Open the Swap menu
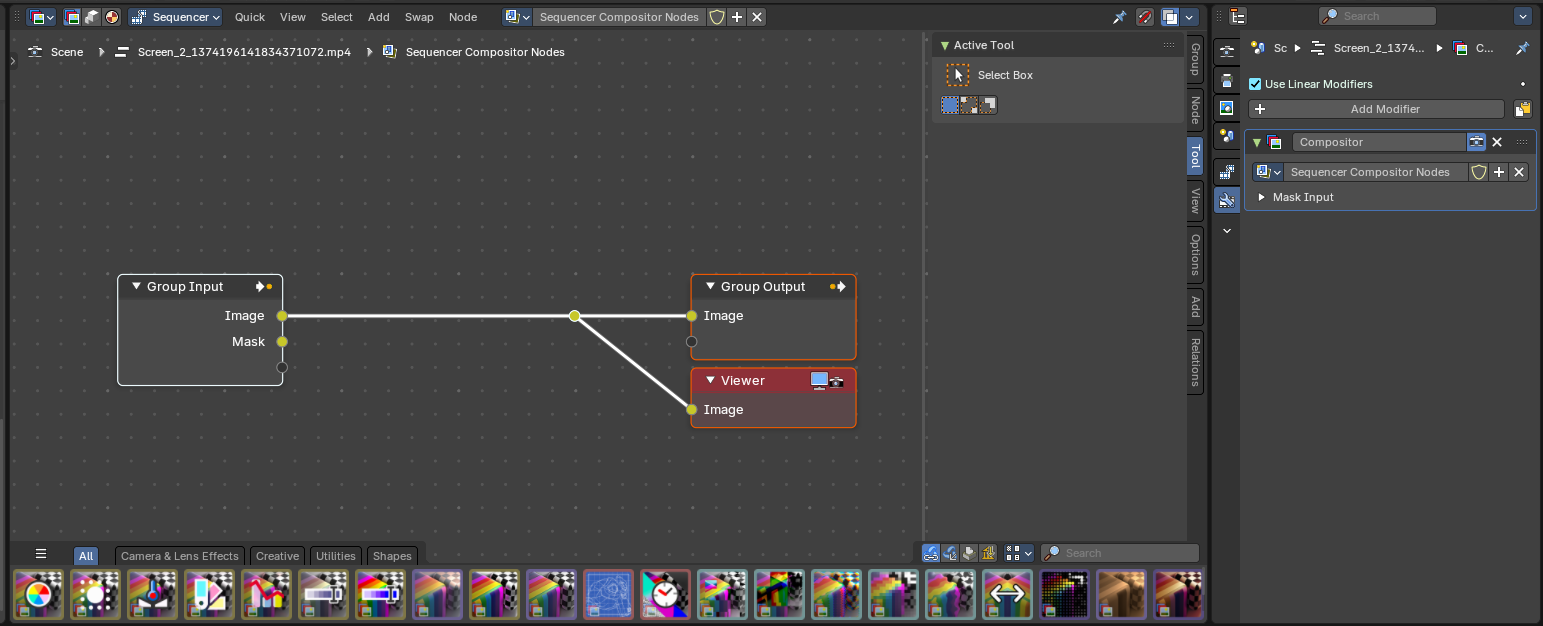Image resolution: width=1543 pixels, height=626 pixels. [419, 17]
